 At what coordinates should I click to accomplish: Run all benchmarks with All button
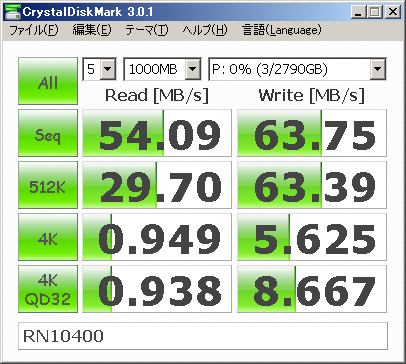[48, 81]
